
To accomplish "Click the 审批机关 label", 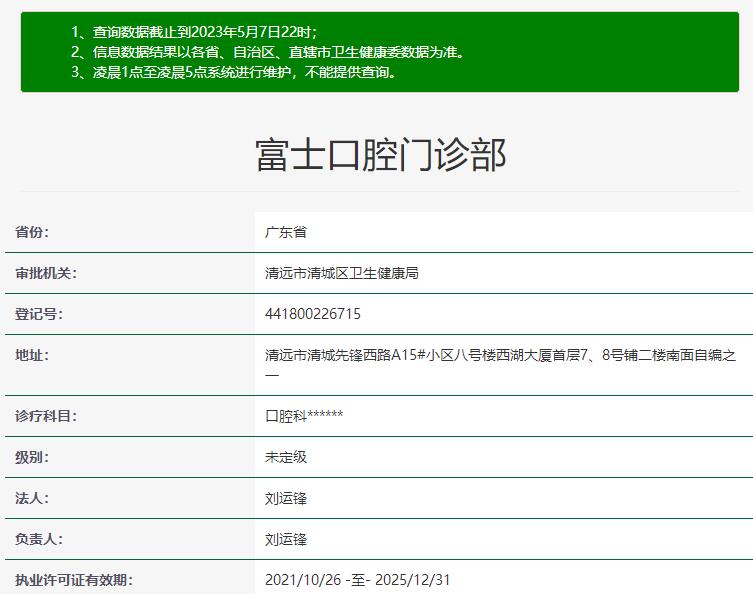I will pos(46,273).
